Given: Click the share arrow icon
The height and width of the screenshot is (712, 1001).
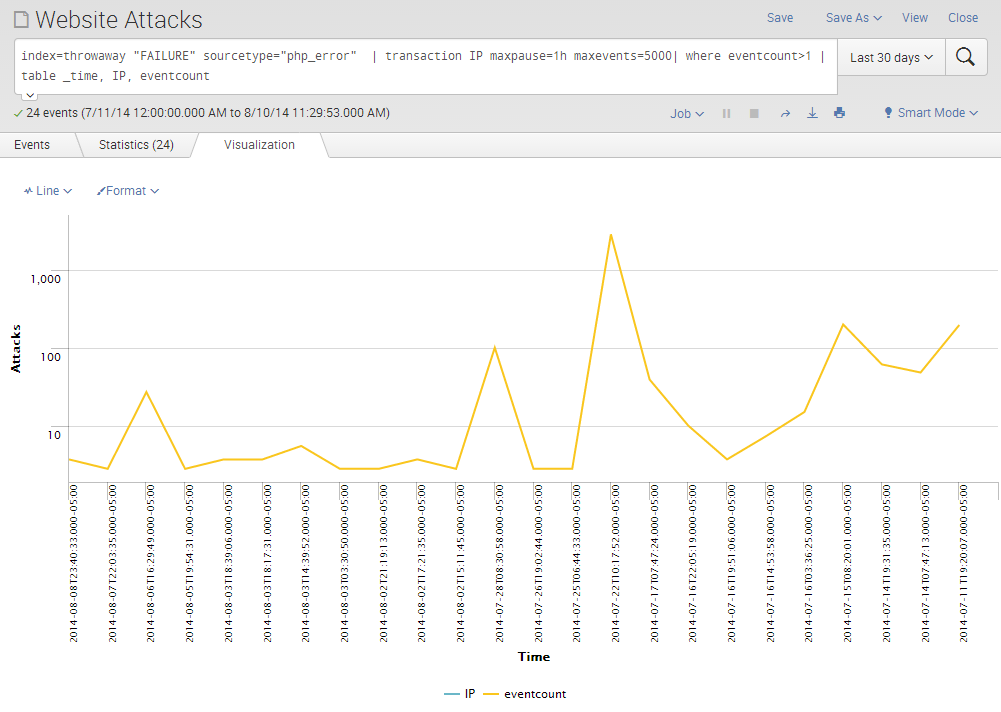Looking at the screenshot, I should click(x=785, y=114).
